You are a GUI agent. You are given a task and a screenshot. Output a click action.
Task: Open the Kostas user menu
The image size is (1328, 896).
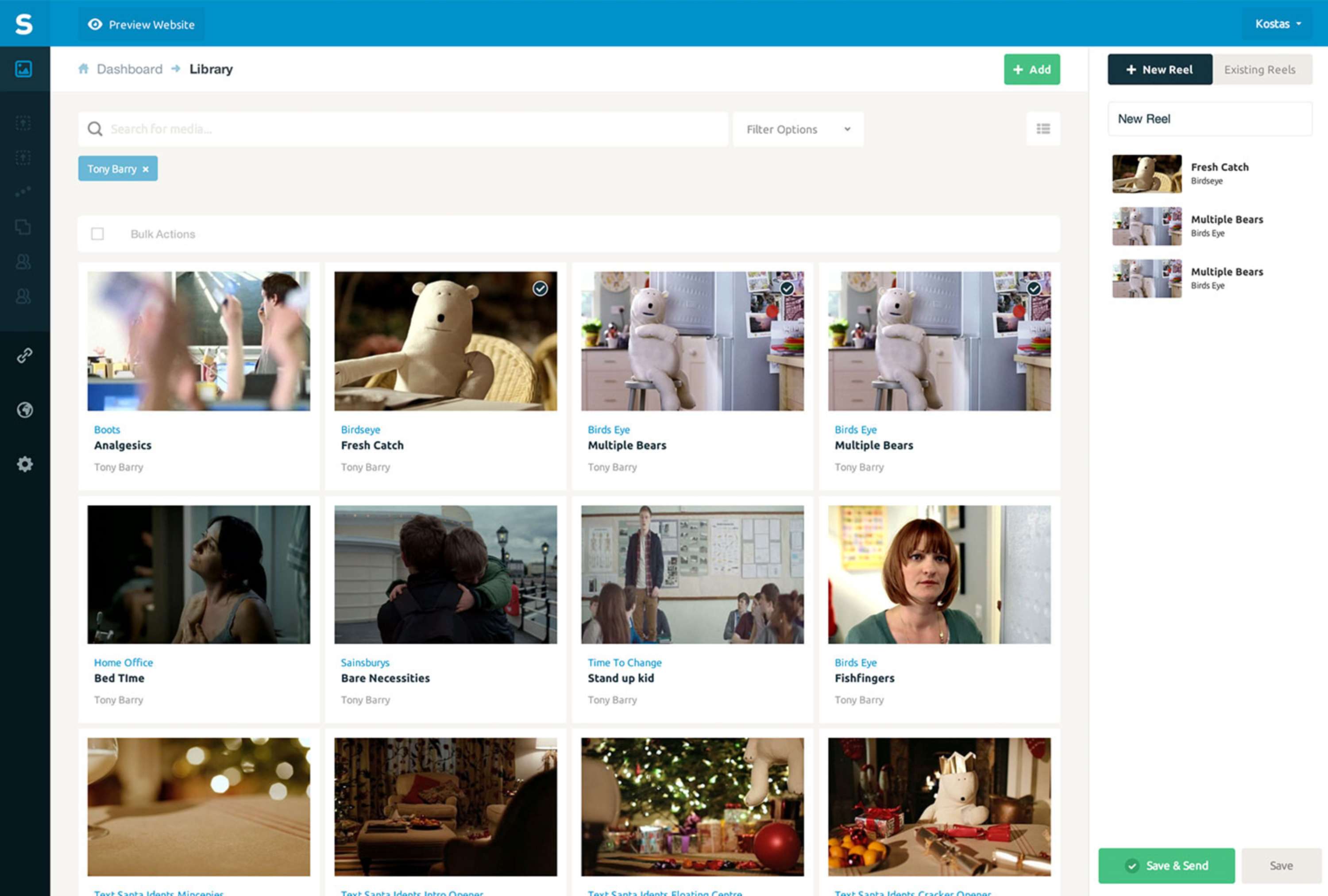tap(1278, 24)
